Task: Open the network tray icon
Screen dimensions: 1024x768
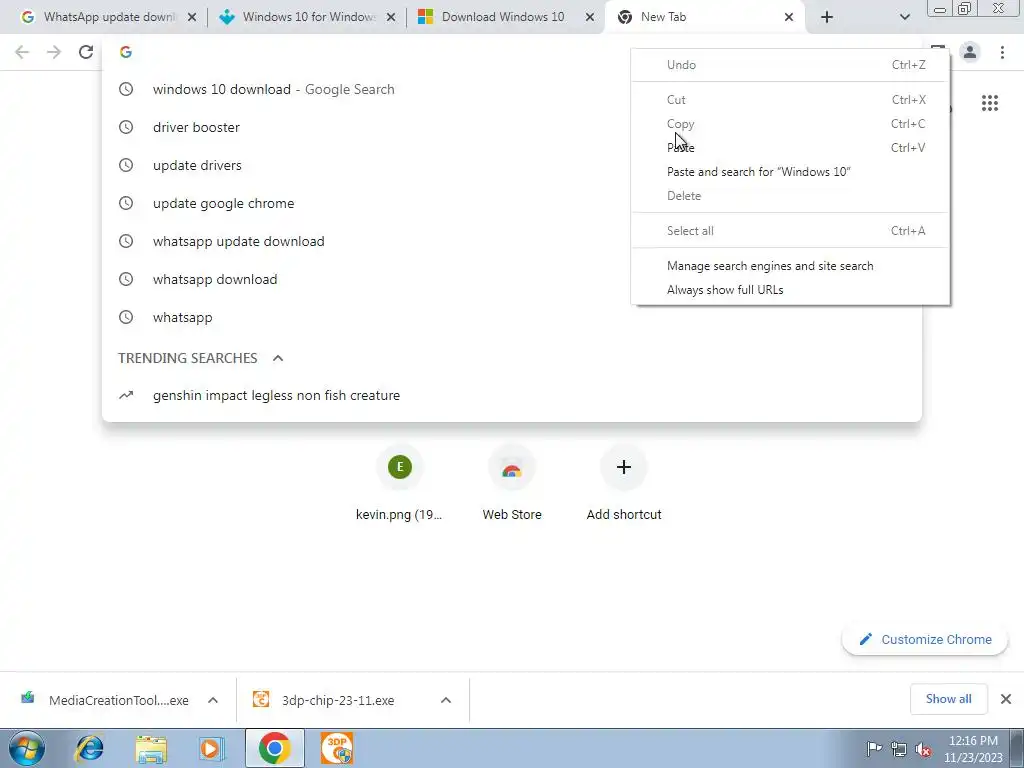Action: (x=899, y=749)
